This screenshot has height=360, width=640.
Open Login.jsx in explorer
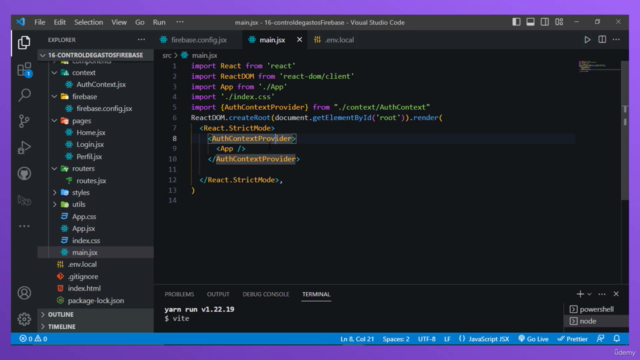[90, 144]
